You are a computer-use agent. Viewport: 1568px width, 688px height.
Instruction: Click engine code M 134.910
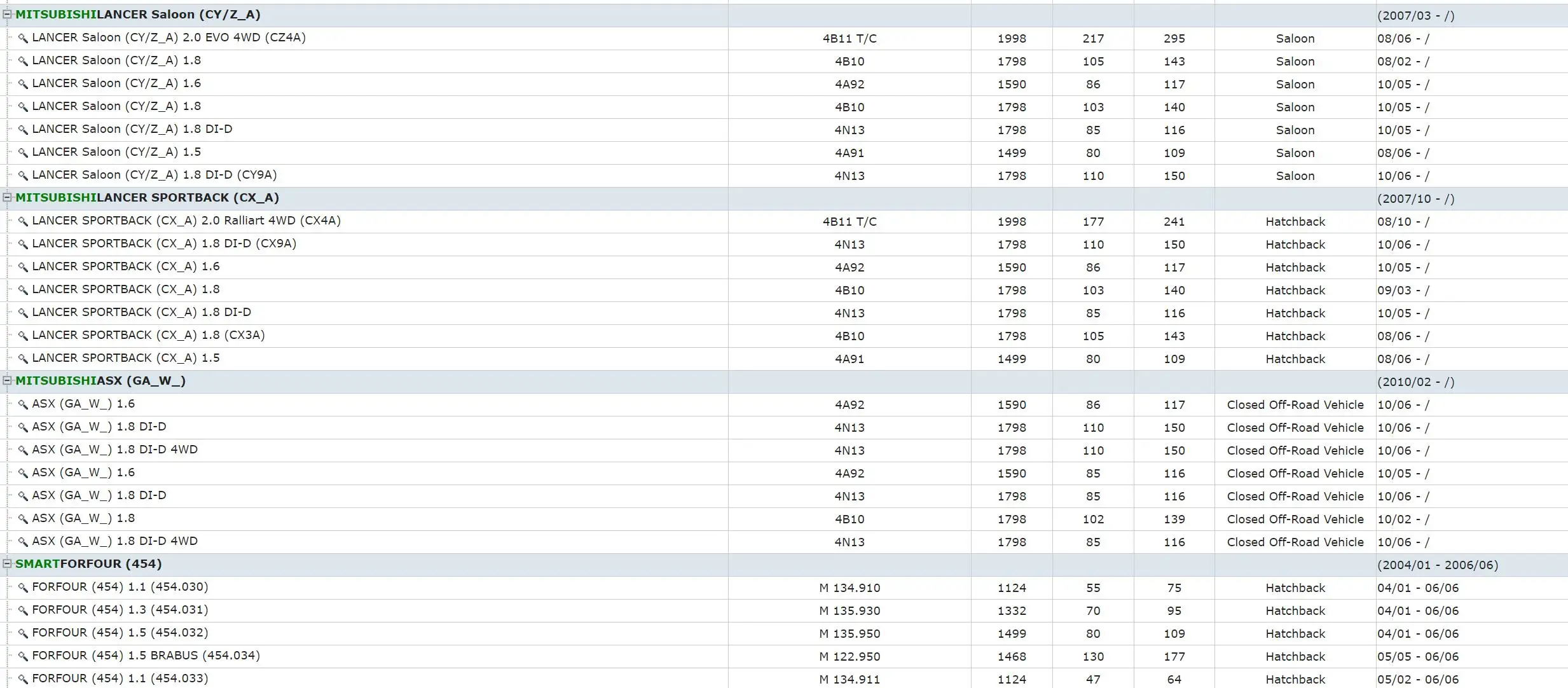pos(849,588)
